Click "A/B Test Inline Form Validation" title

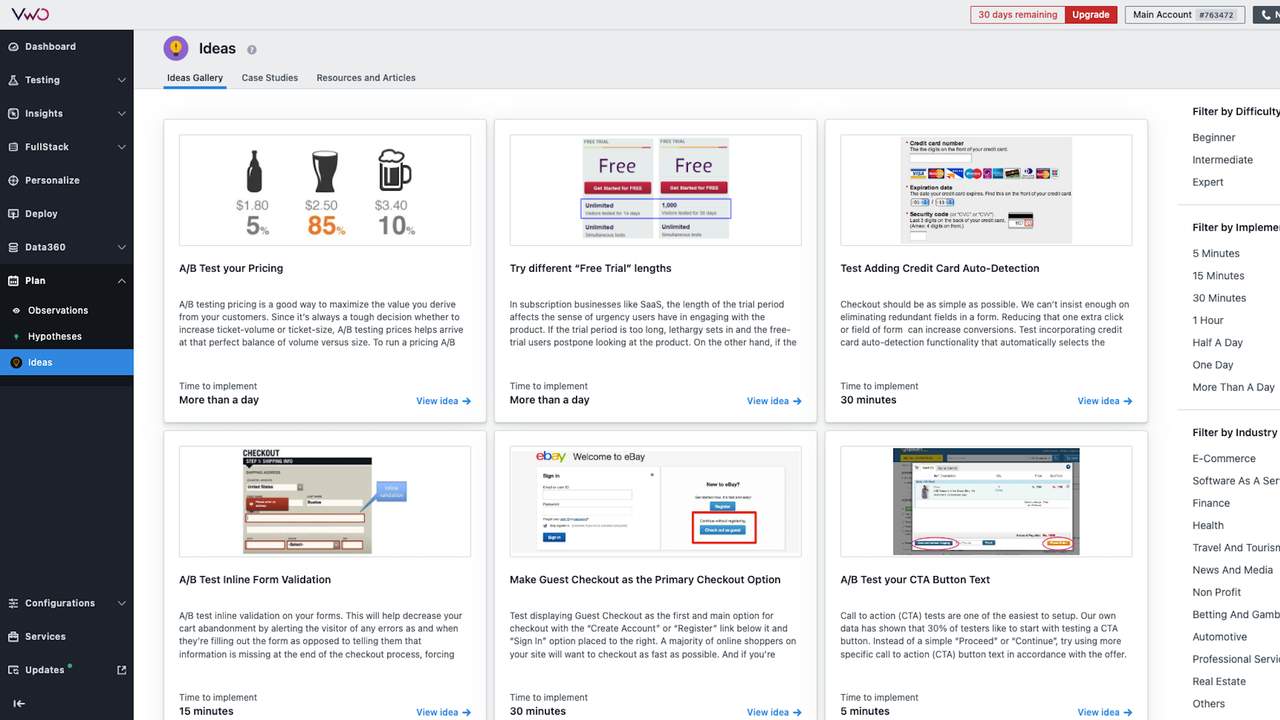pos(255,580)
